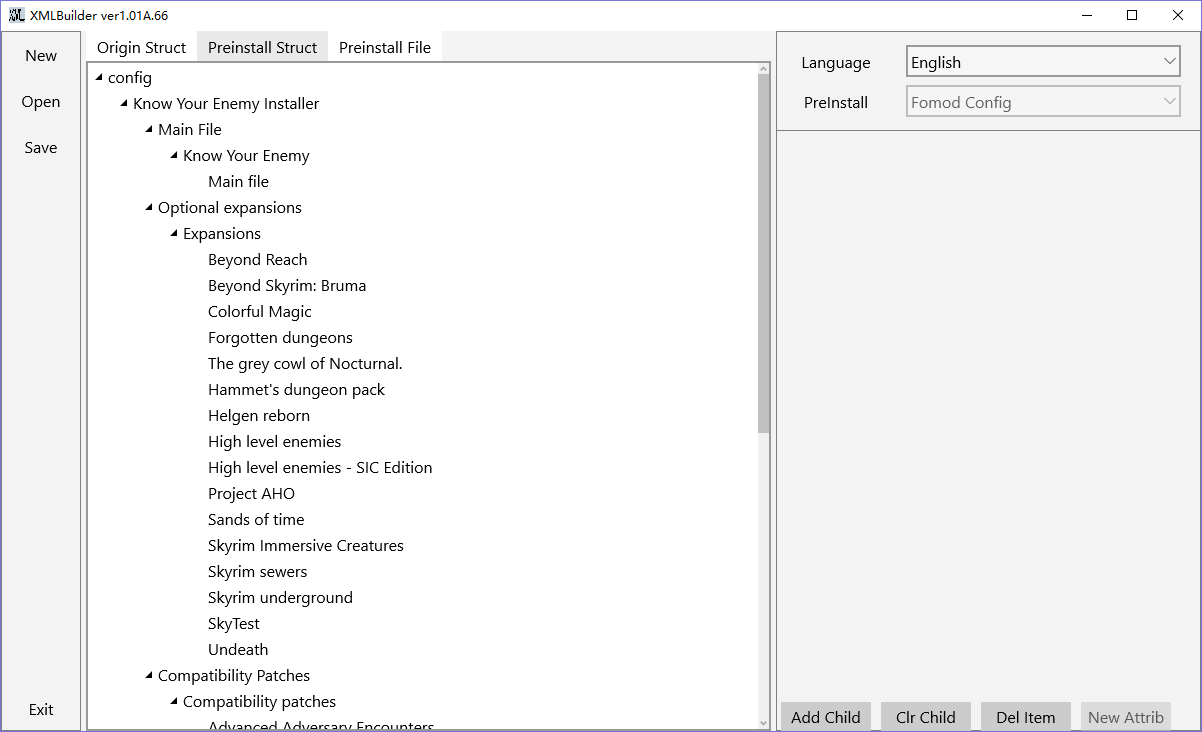This screenshot has height=732, width=1202.
Task: Select Beyond Skyrim: Bruma item
Action: coord(287,286)
